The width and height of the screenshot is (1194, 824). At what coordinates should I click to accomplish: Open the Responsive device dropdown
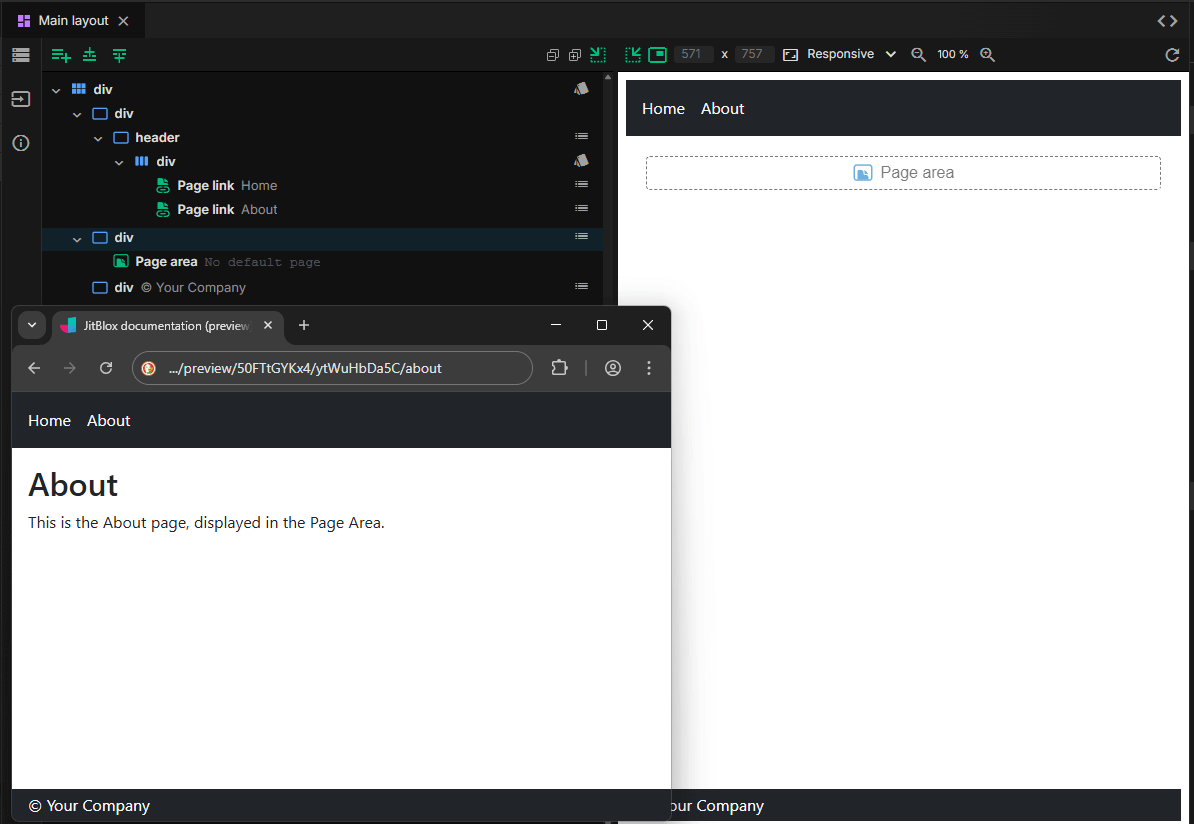click(x=851, y=54)
